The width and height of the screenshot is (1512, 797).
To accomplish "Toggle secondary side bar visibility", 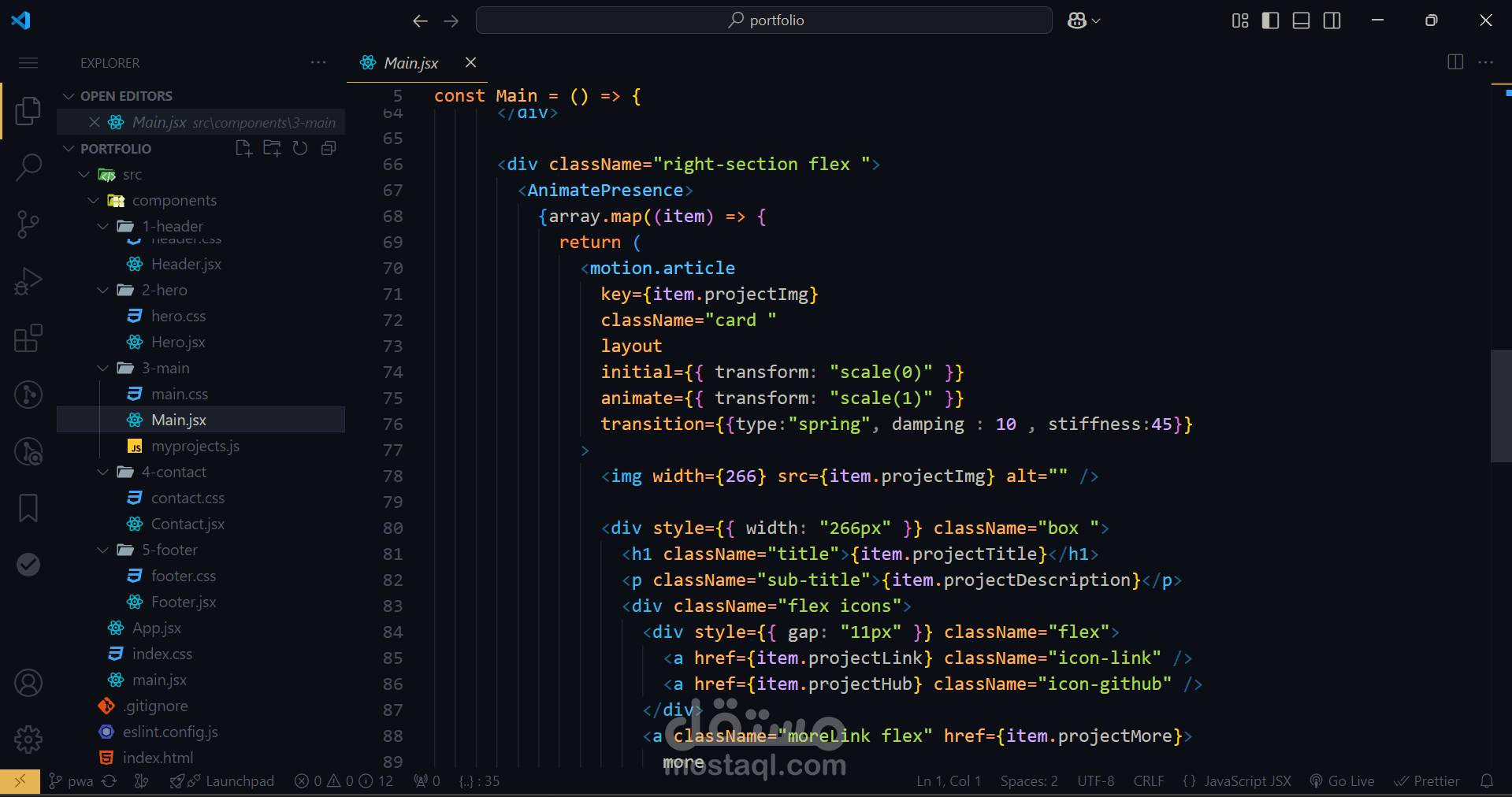I will tap(1332, 20).
